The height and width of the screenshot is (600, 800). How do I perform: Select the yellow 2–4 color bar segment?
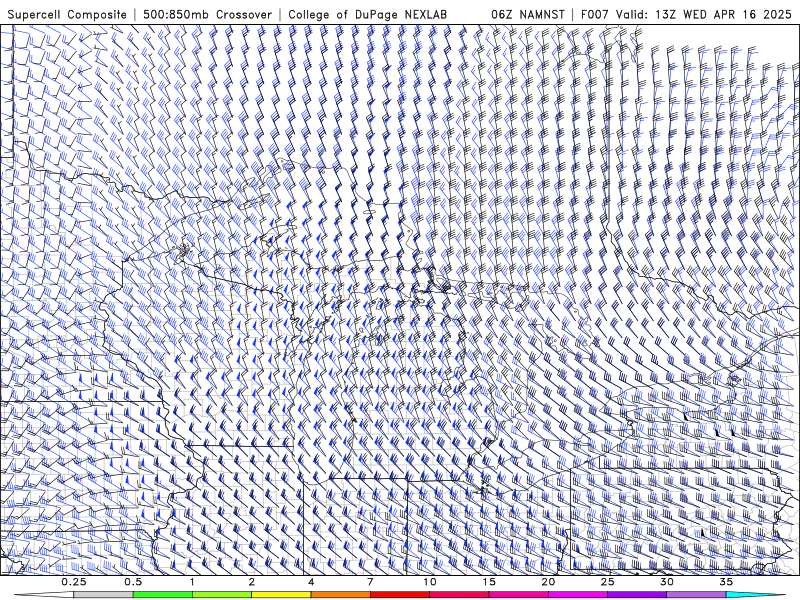281,594
